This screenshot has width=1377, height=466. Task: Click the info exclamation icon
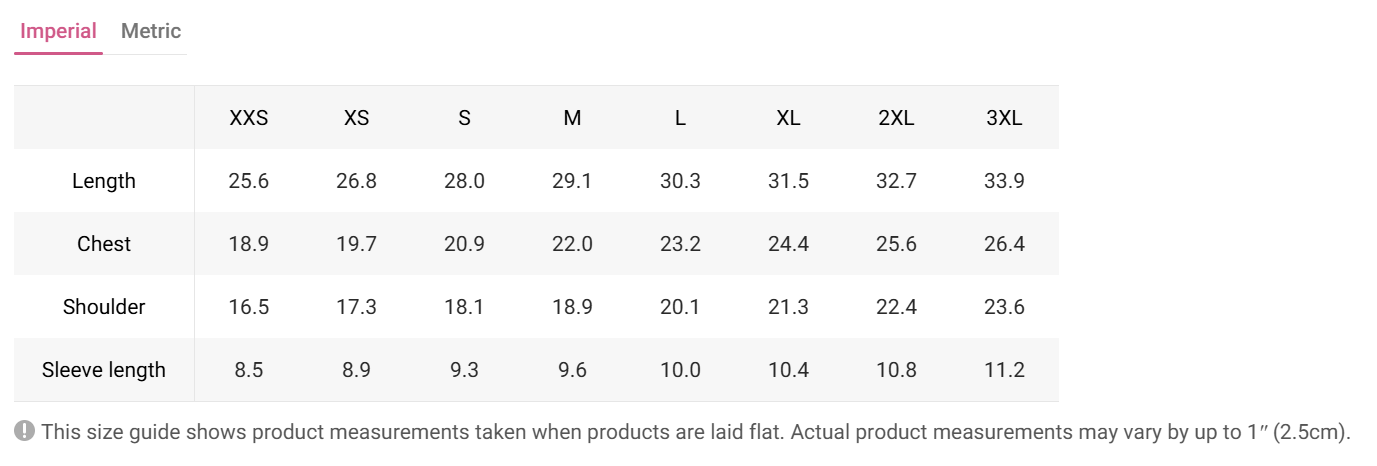click(25, 432)
